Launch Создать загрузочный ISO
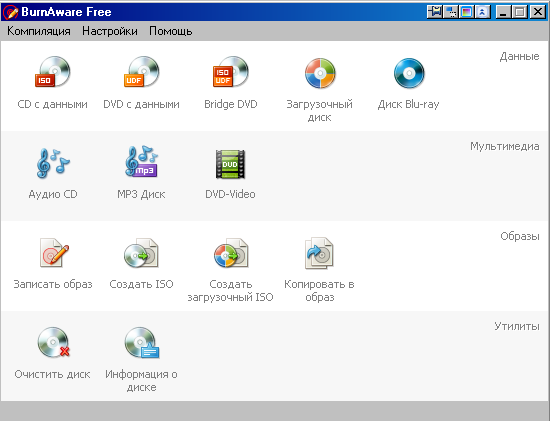 pyautogui.click(x=230, y=269)
